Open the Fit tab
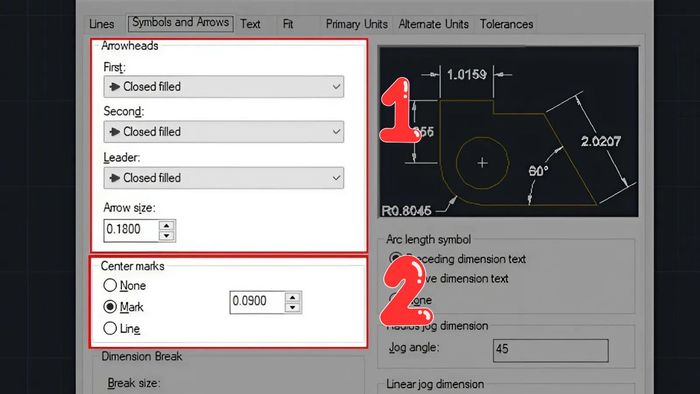This screenshot has width=700, height=394. click(288, 24)
